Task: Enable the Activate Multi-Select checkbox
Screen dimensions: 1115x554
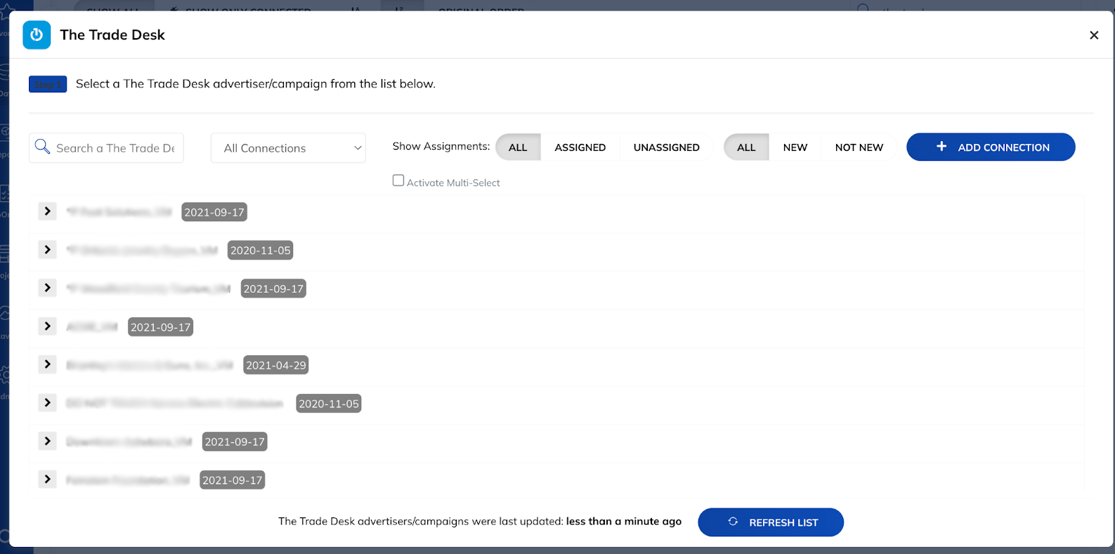Action: [398, 181]
